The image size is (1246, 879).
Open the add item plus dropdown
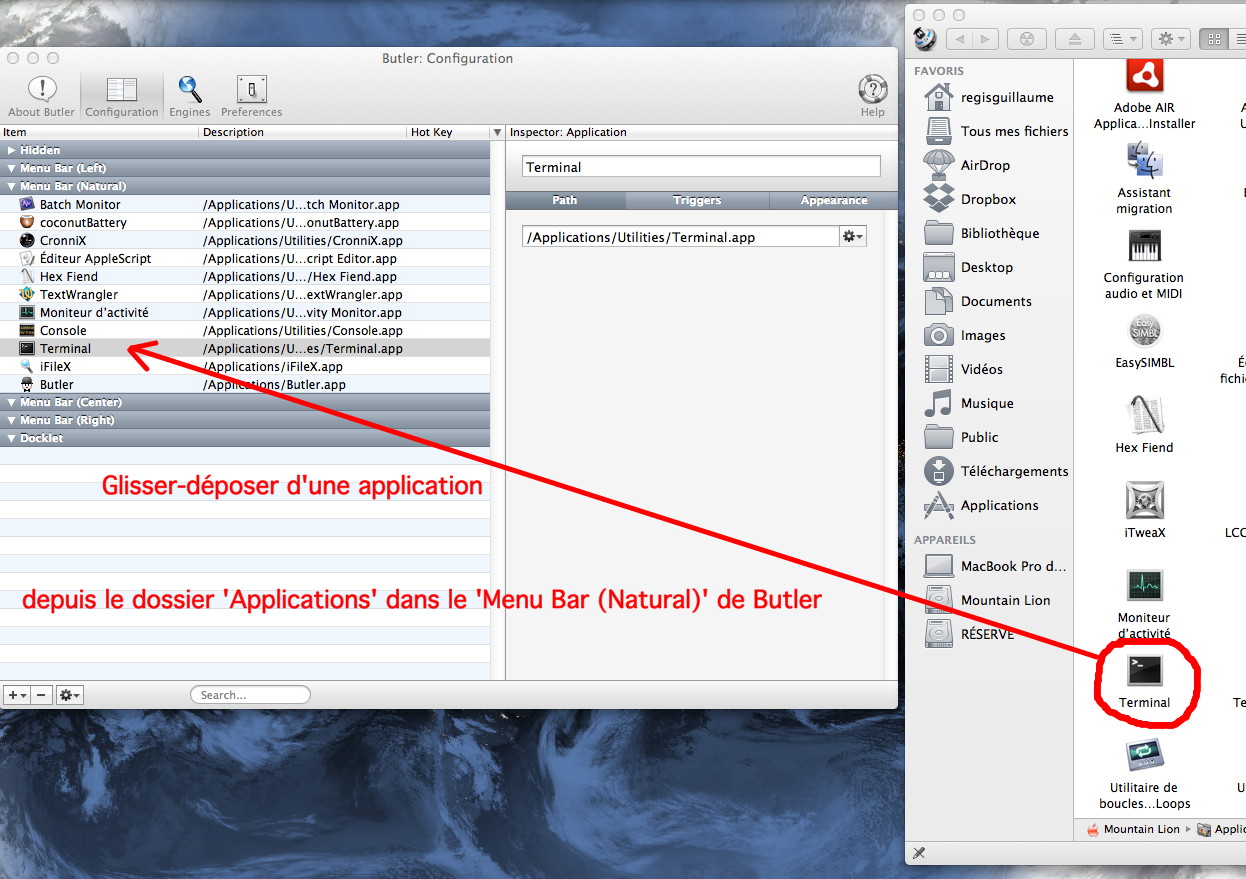(16, 695)
